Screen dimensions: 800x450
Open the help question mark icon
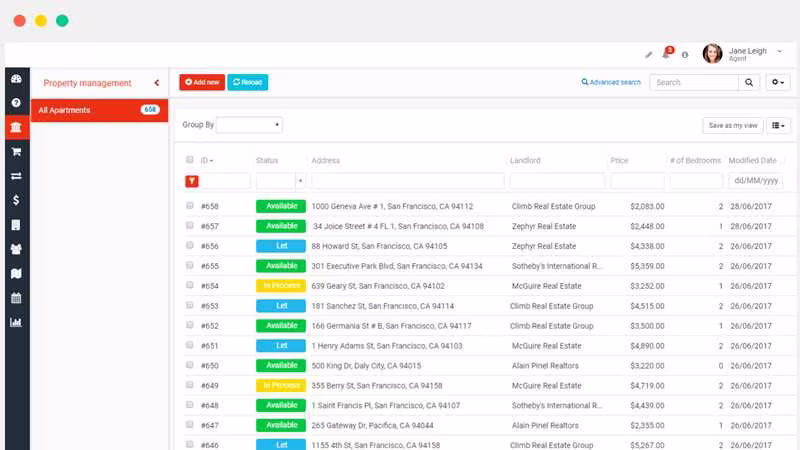click(16, 103)
